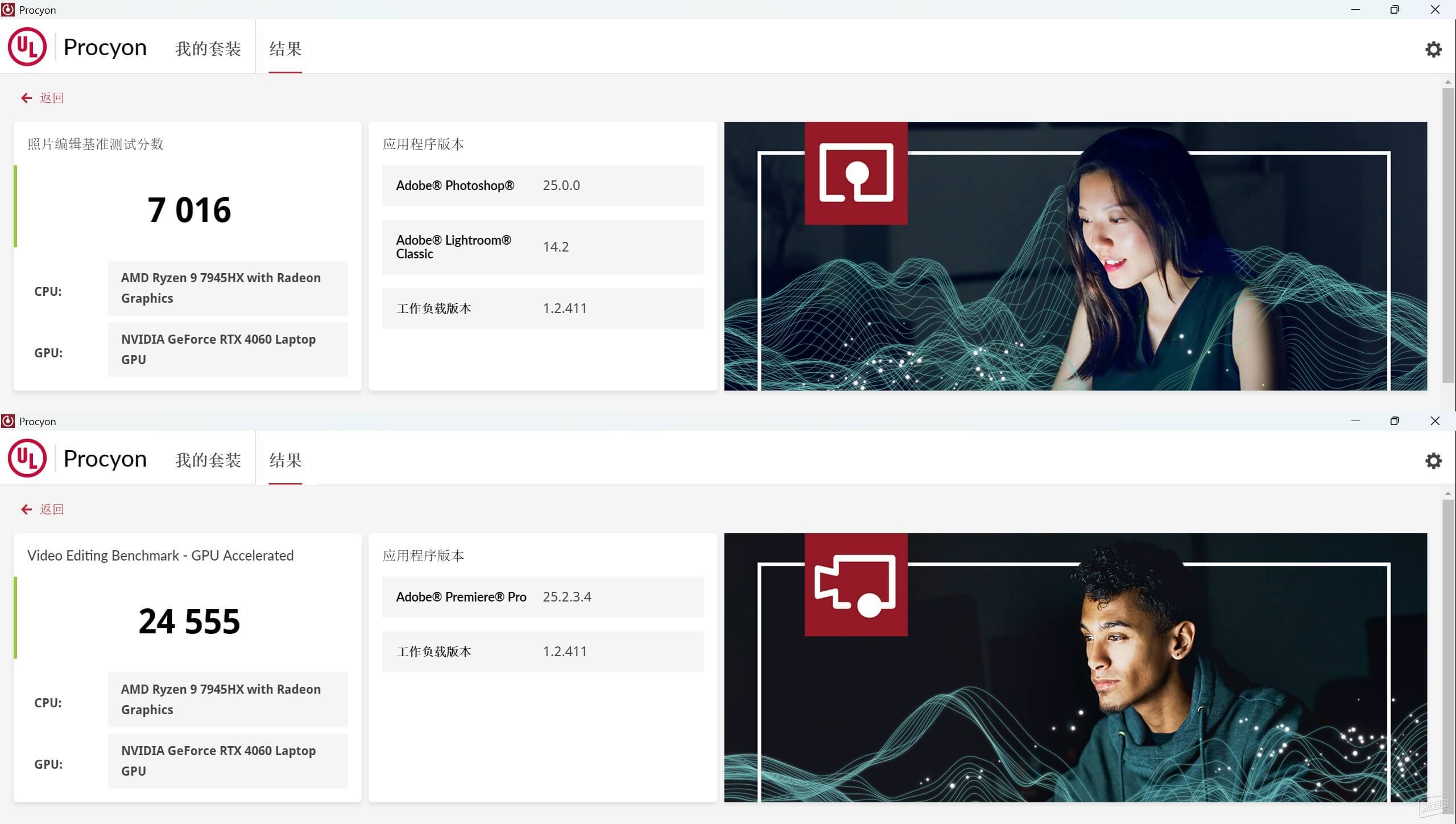Click 应用程序版本 heading in top window
Screen dimensions: 1456x824
423,144
